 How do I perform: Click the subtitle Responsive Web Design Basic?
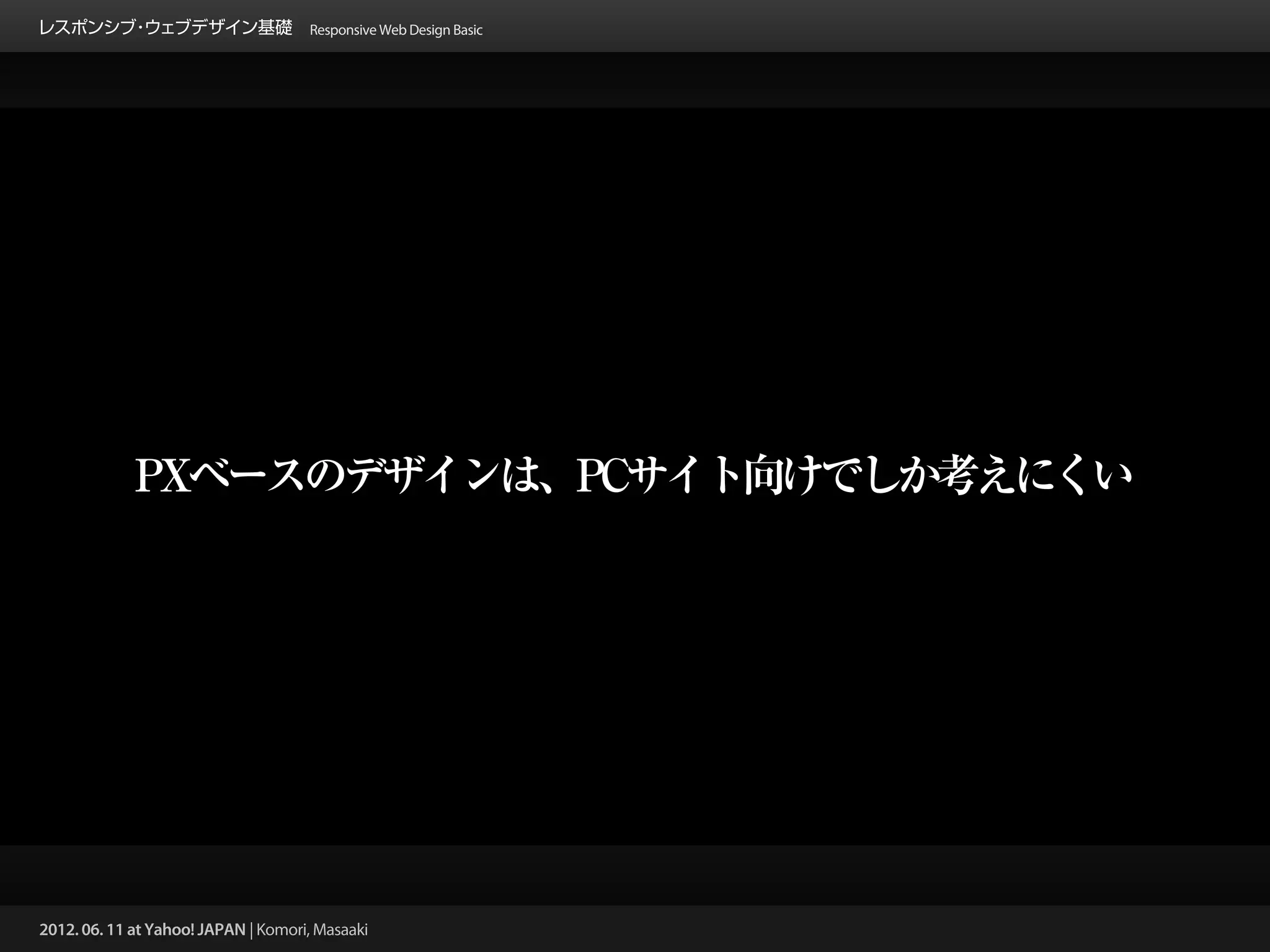396,30
